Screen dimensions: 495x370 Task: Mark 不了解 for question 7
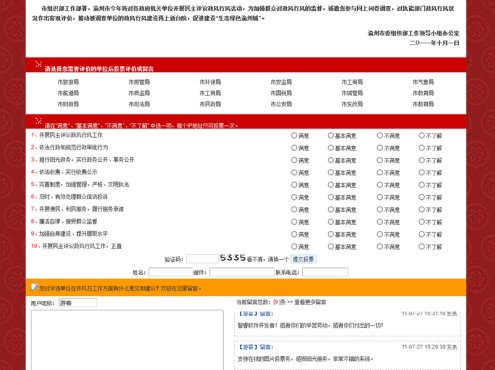click(x=421, y=209)
